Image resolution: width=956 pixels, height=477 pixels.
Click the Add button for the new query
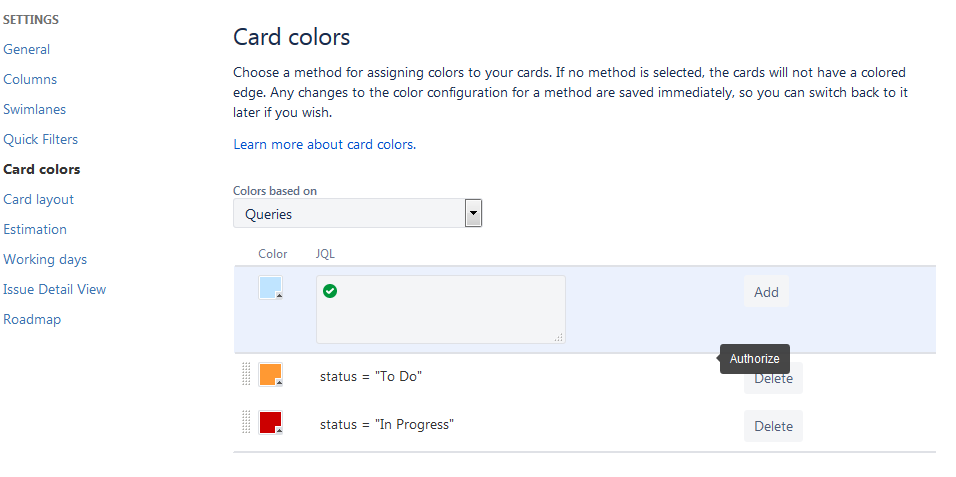coord(766,292)
